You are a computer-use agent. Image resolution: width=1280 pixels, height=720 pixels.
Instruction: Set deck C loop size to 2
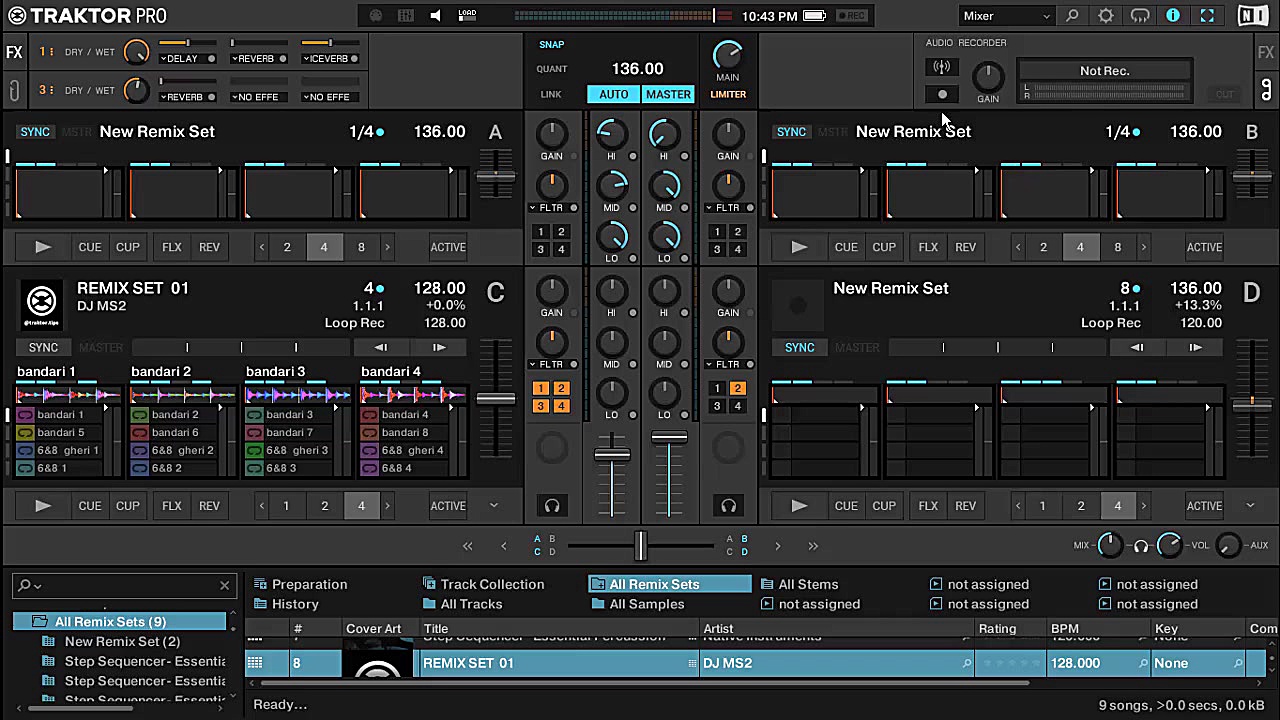point(324,506)
